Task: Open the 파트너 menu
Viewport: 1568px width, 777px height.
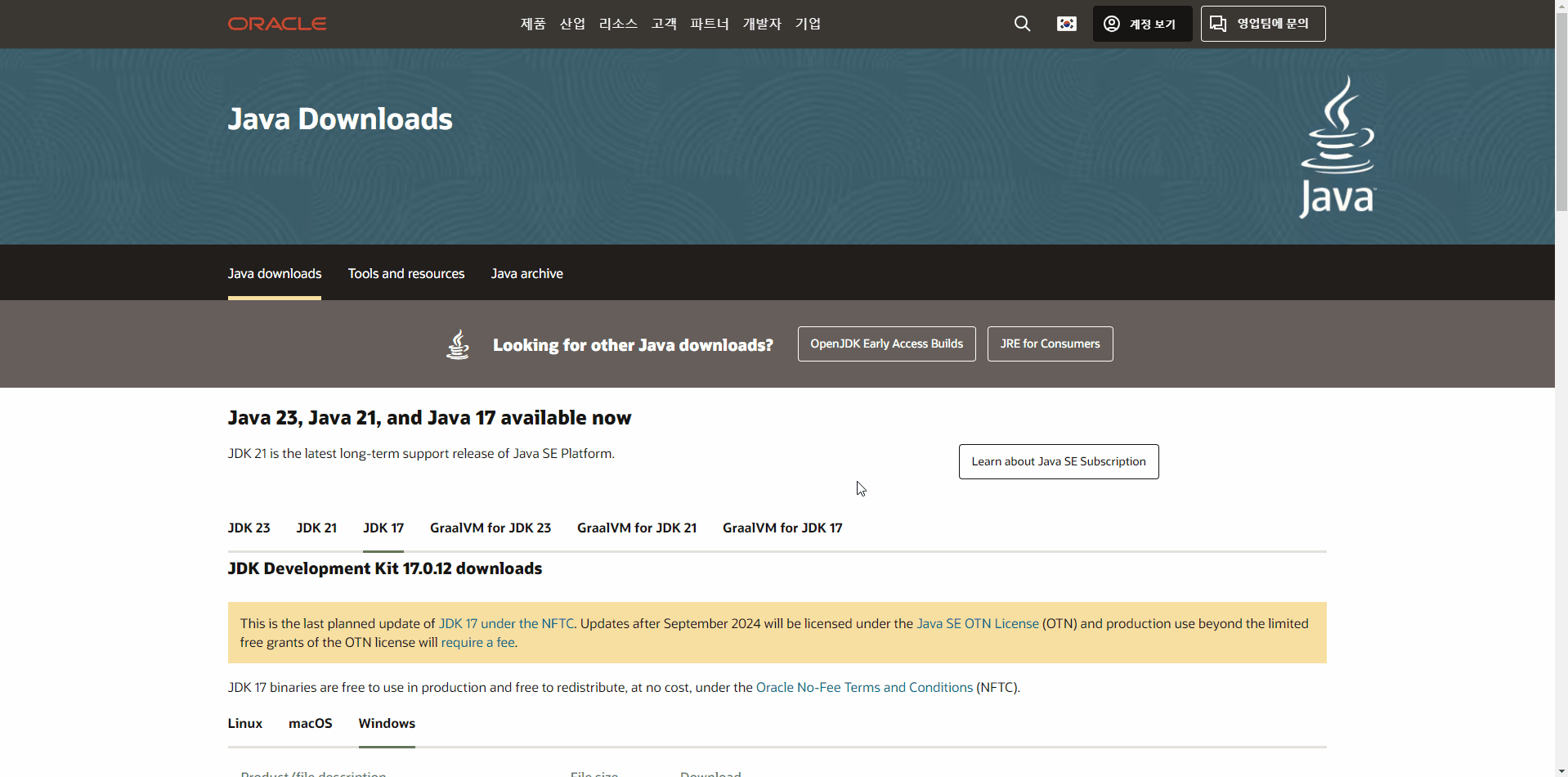Action: tap(710, 24)
